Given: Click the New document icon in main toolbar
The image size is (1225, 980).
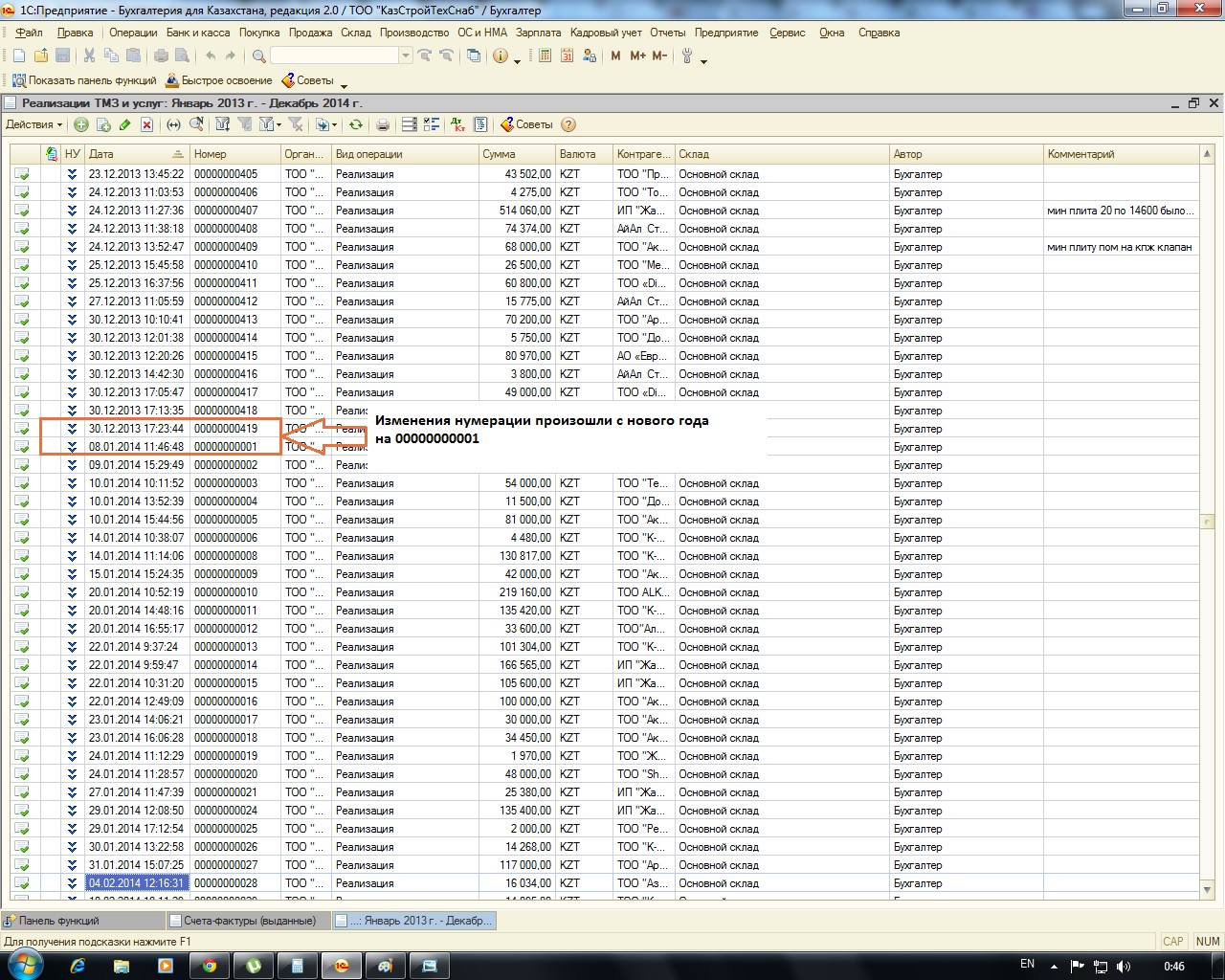Looking at the screenshot, I should pyautogui.click(x=19, y=56).
